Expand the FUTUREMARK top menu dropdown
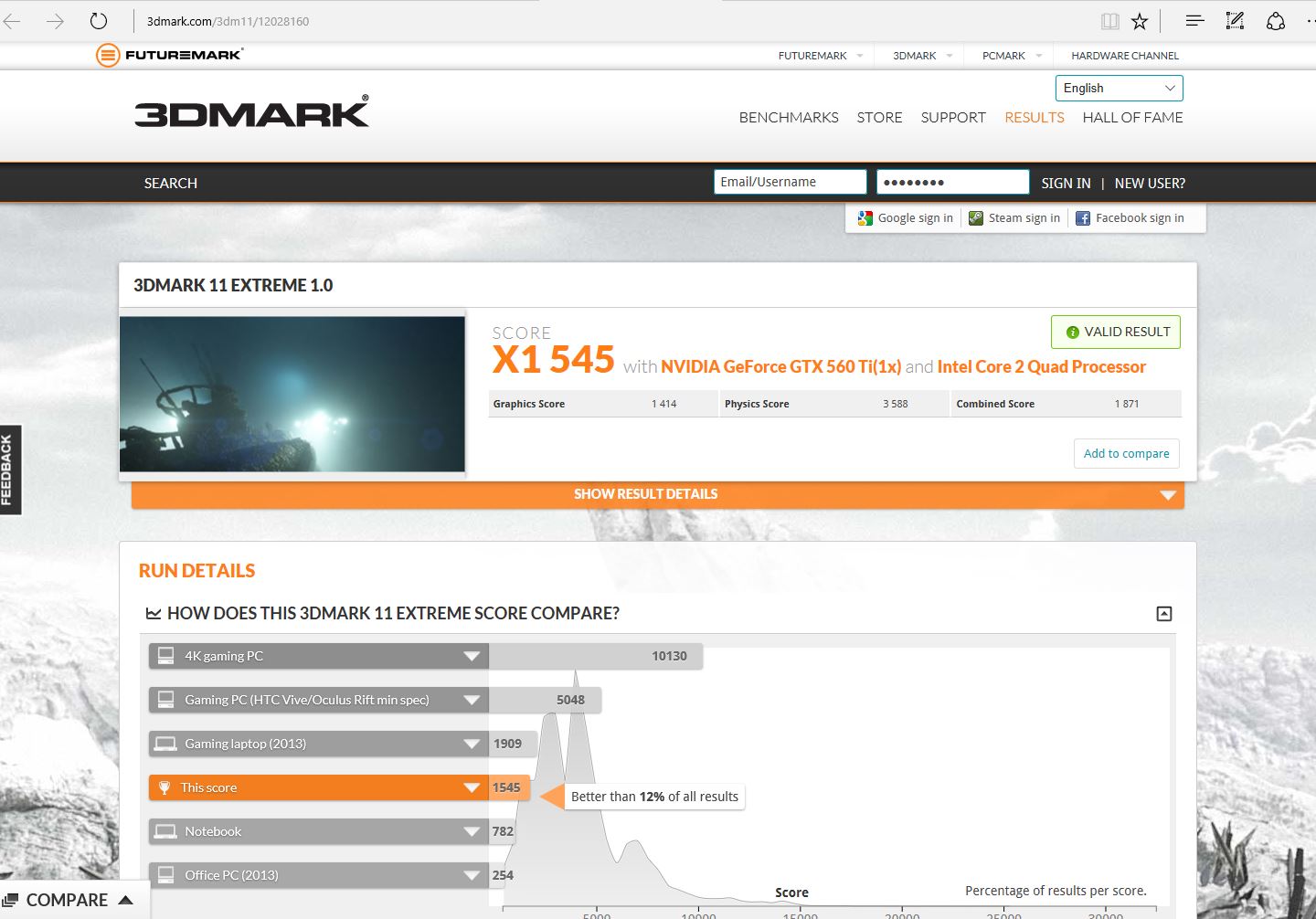Viewport: 1316px width, 919px height. 860,56
